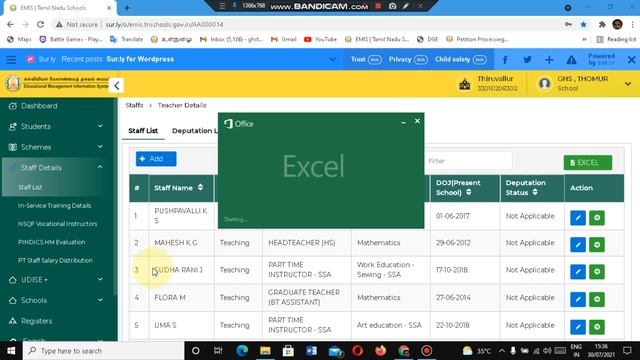Share via Facebook icon in Sur.ly bar
The height and width of the screenshot is (360, 640).
(x=505, y=60)
